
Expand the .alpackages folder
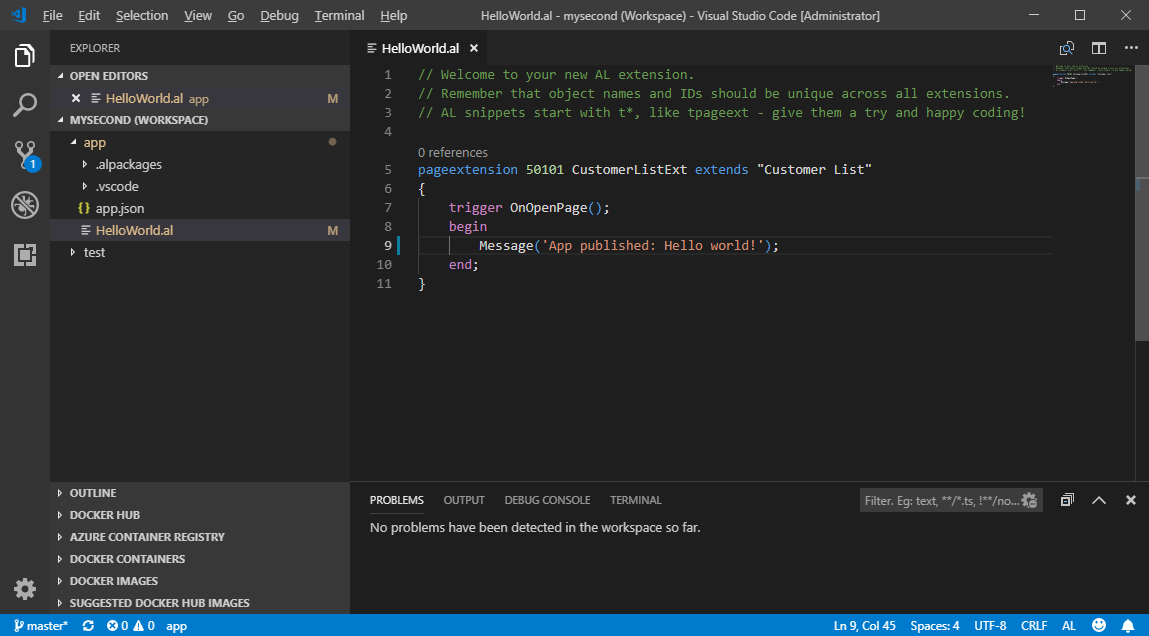point(128,164)
